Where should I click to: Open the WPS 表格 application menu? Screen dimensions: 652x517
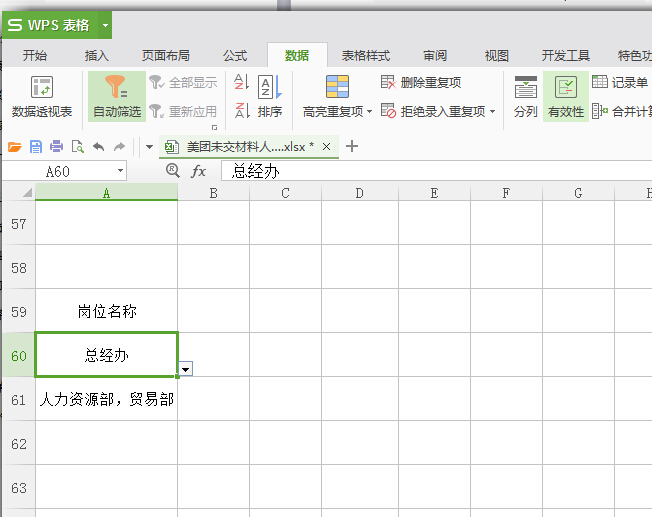click(50, 25)
